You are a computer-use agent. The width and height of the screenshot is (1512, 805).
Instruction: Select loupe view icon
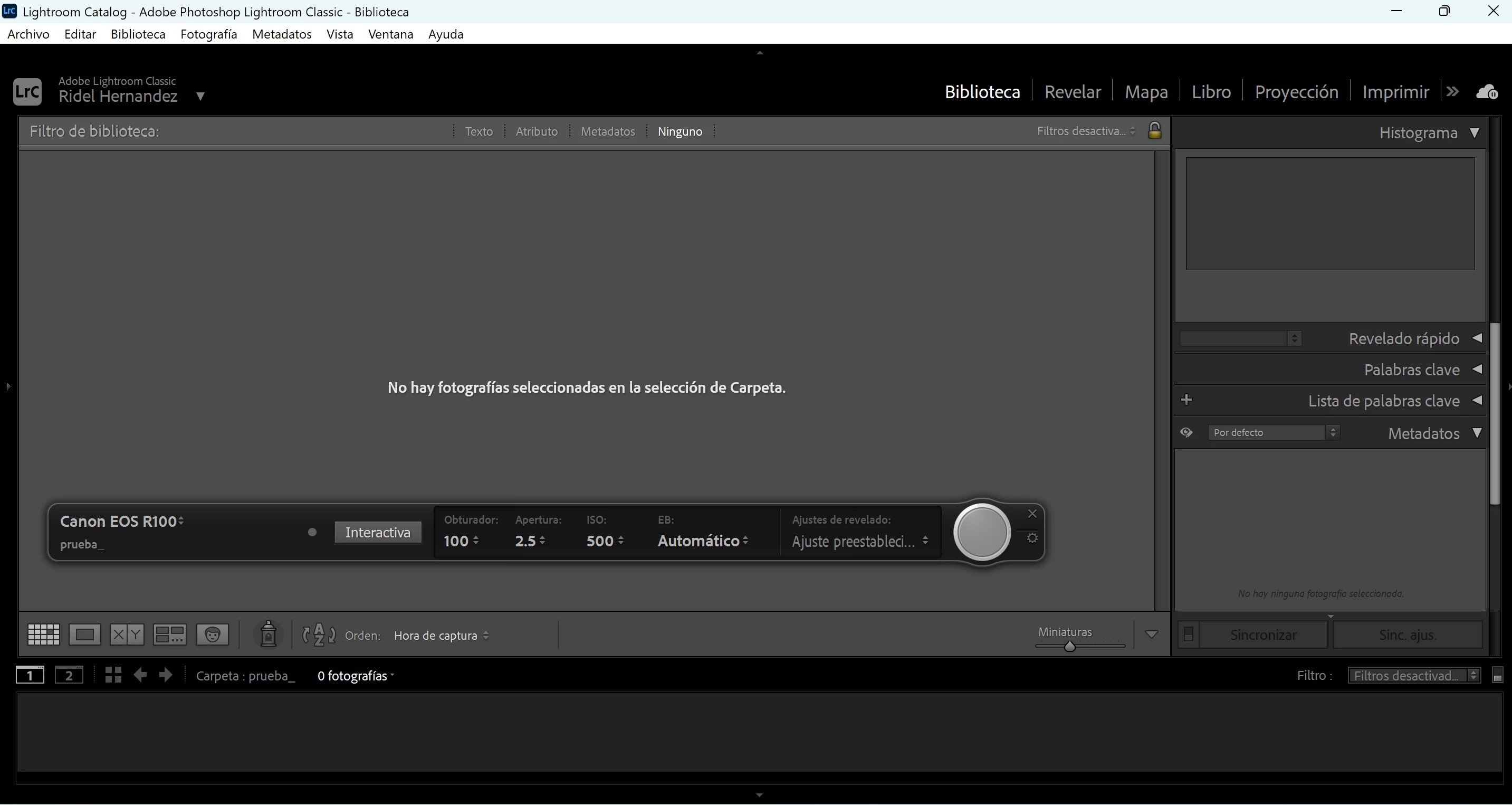(84, 634)
